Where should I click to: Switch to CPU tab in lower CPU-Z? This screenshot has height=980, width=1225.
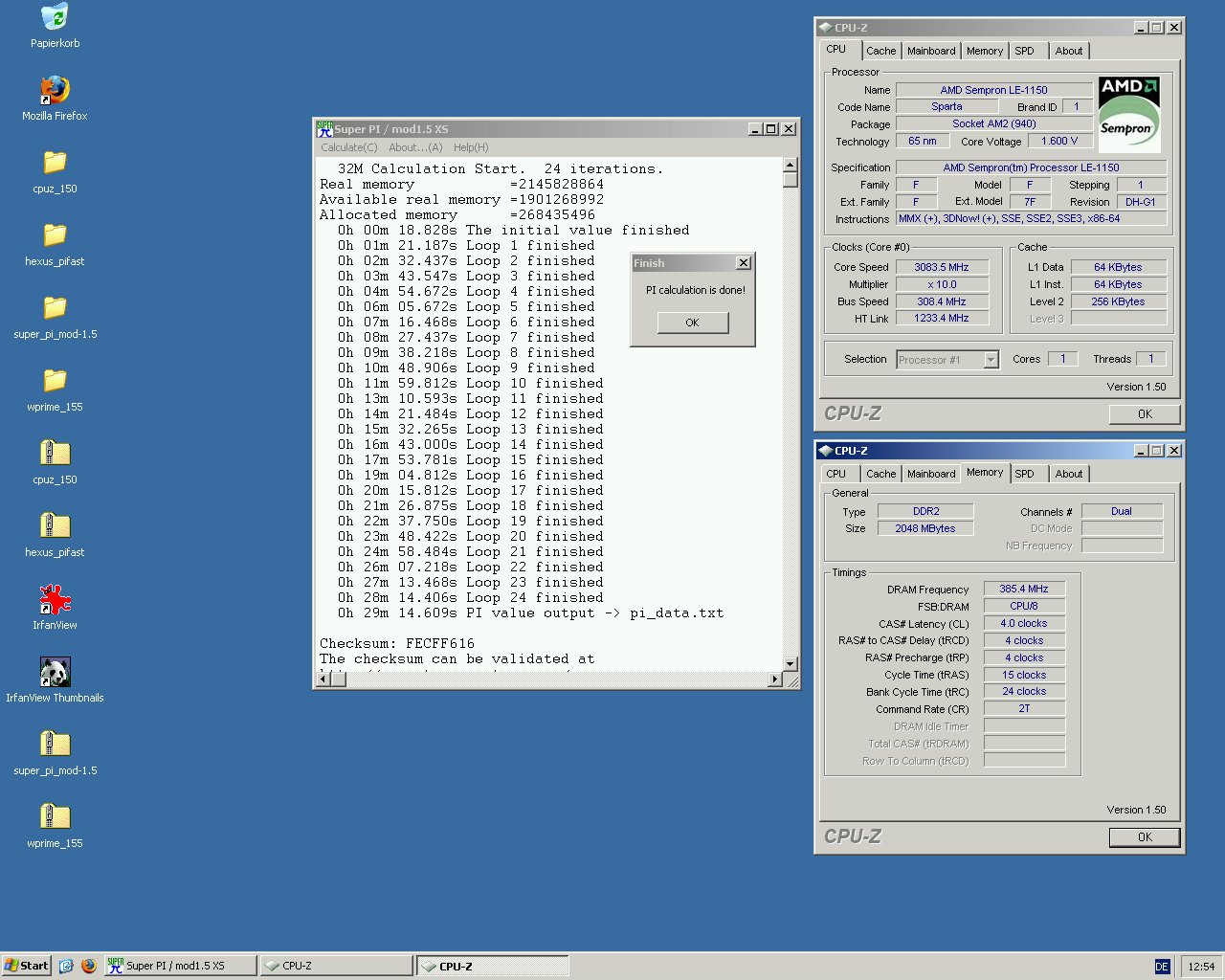pos(837,474)
